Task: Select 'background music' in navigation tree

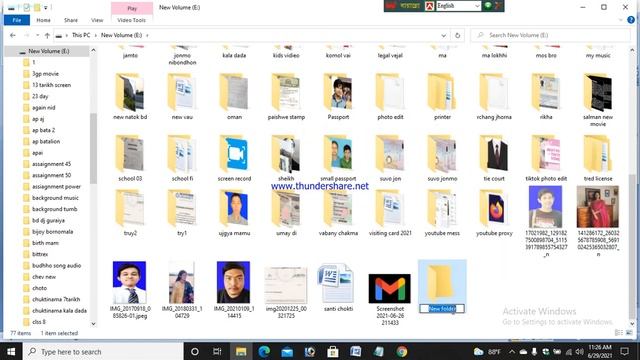Action: 55,198
